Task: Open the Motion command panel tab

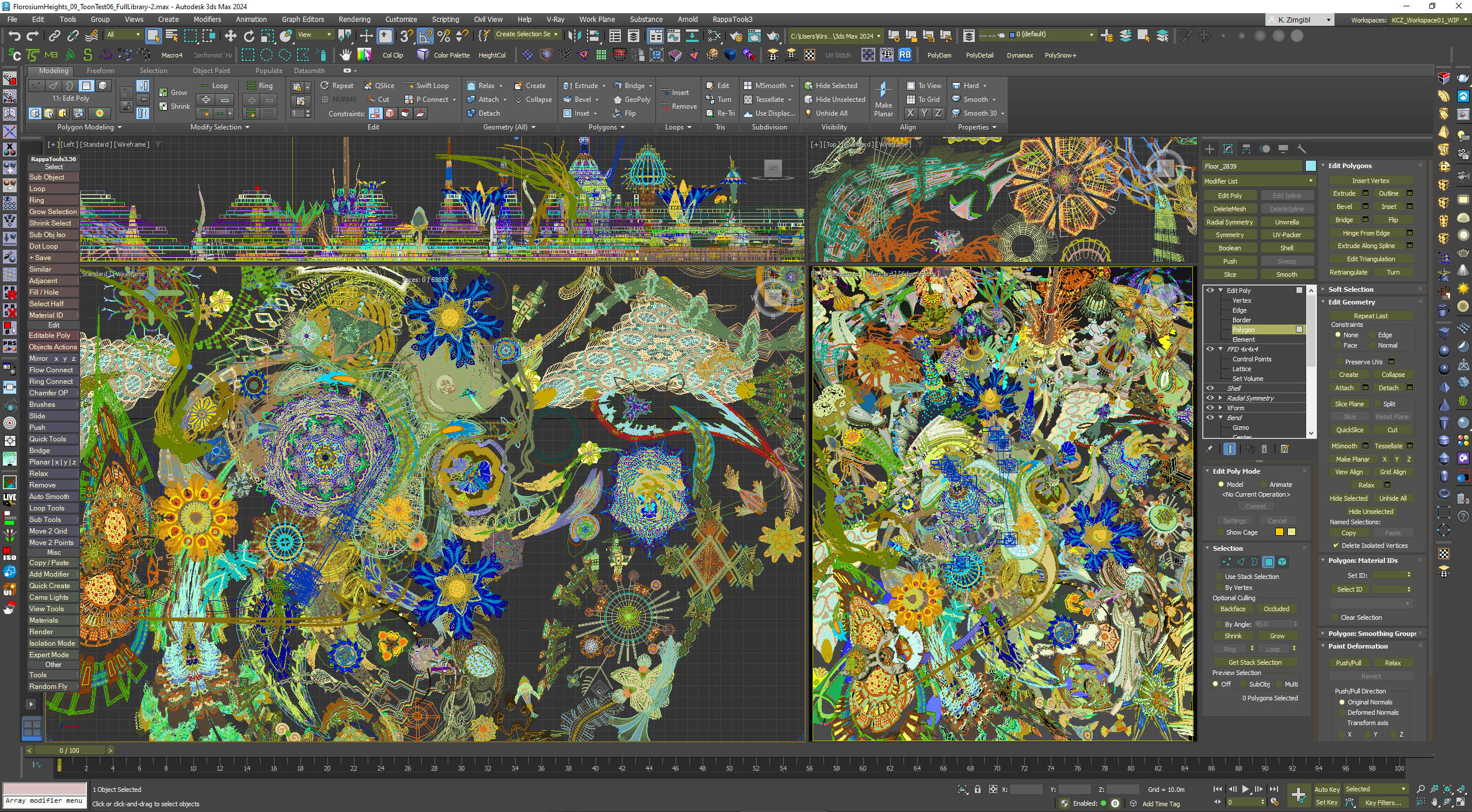Action: (1265, 149)
